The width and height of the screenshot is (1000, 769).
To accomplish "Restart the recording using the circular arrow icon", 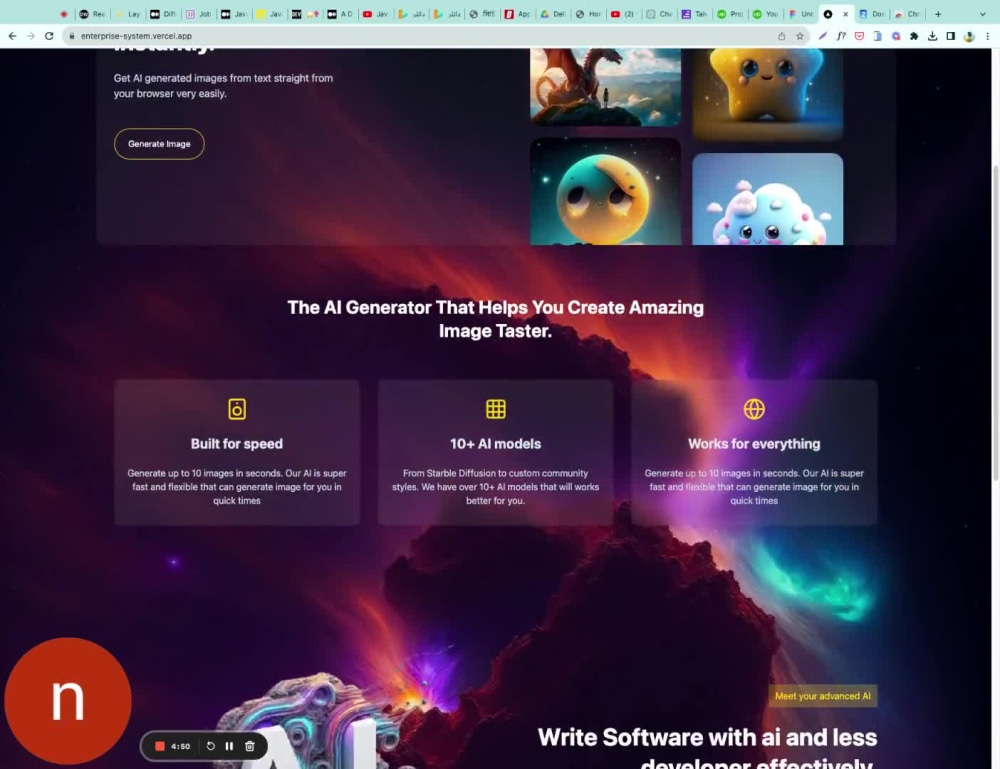I will click(x=210, y=746).
